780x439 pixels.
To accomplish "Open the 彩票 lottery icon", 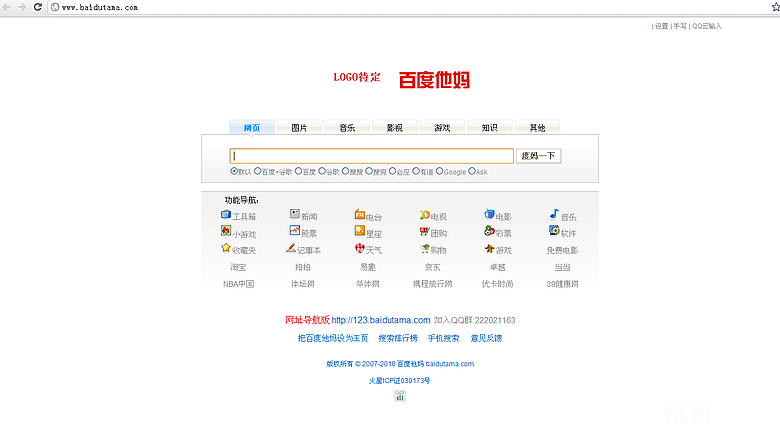I will (489, 231).
